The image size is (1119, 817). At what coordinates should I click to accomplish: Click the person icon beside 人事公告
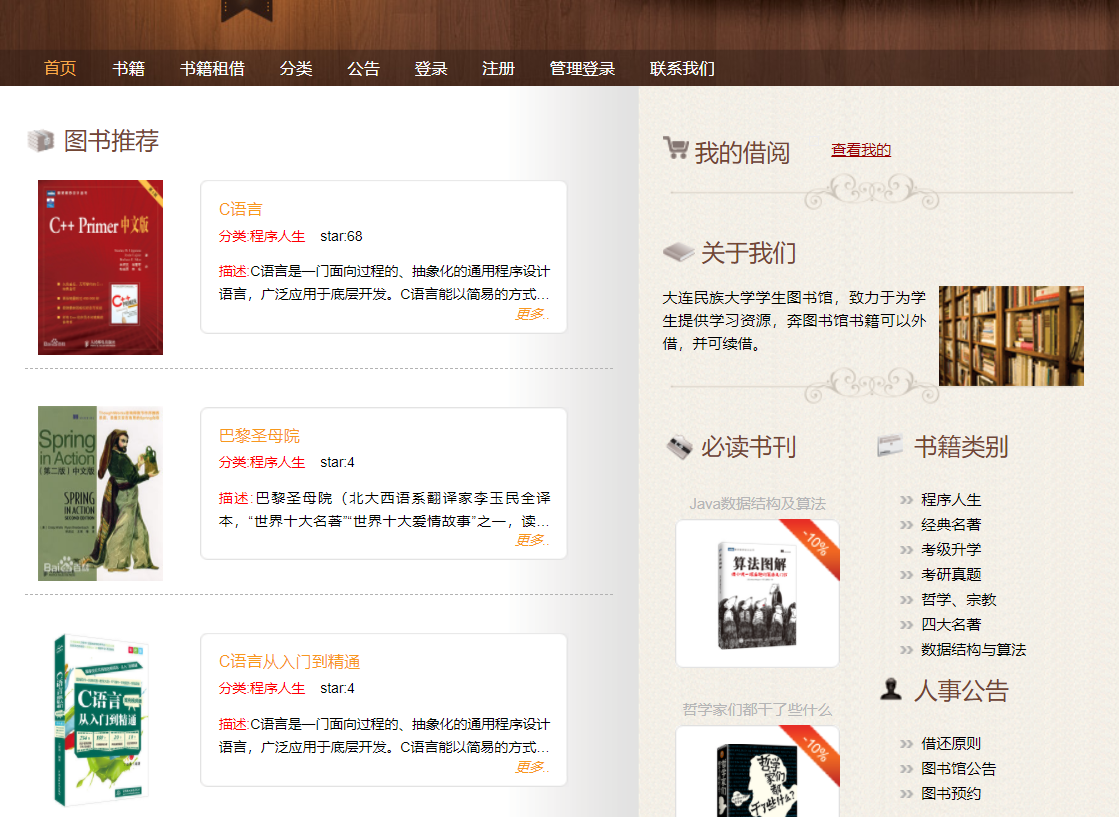click(891, 689)
